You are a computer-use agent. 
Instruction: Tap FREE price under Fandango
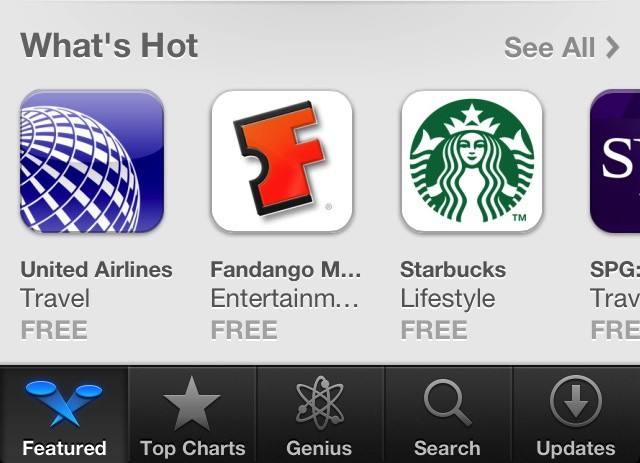point(244,330)
